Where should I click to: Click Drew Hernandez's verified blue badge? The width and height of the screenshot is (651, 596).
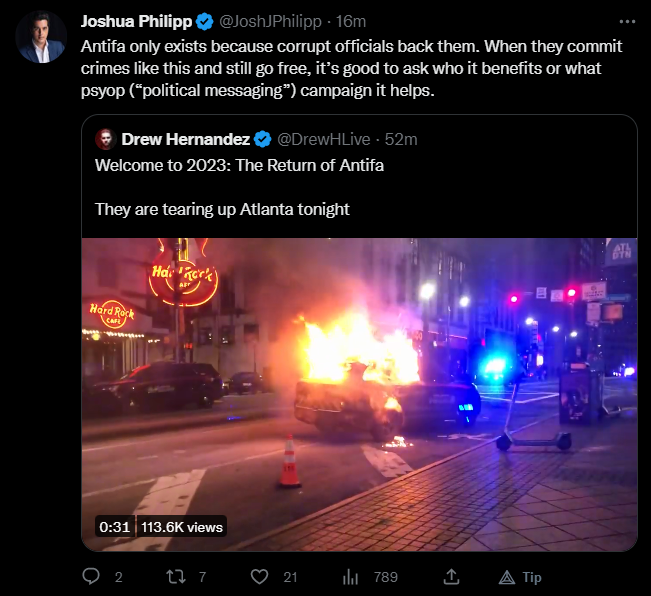(262, 139)
